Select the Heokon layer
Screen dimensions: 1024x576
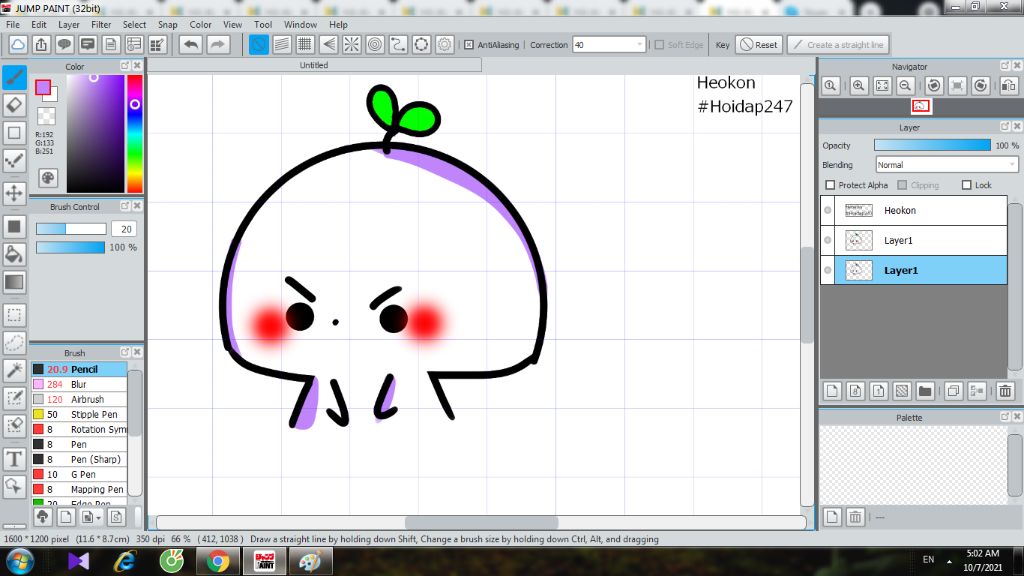tap(920, 210)
